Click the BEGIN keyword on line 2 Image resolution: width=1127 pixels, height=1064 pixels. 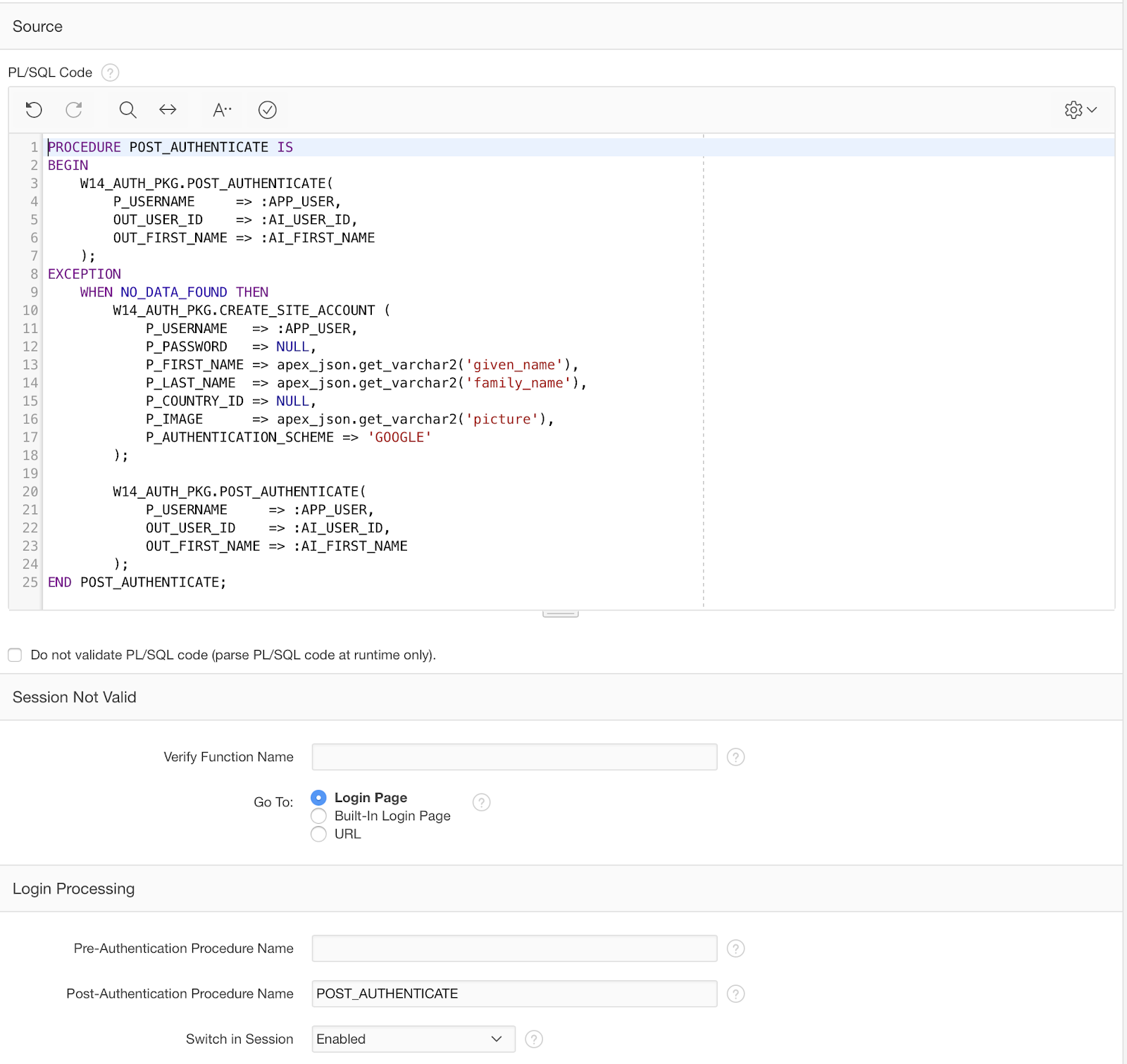point(68,165)
